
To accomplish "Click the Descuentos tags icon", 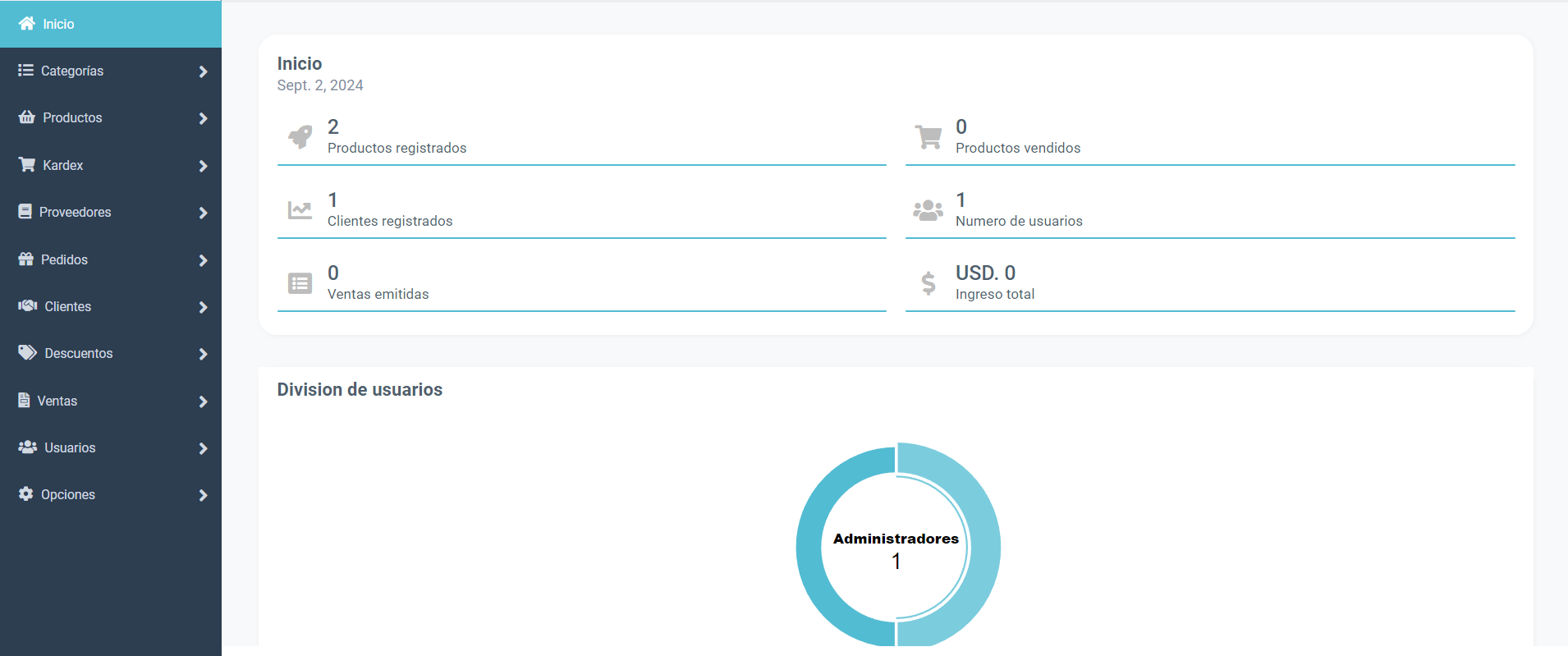I will pyautogui.click(x=28, y=353).
